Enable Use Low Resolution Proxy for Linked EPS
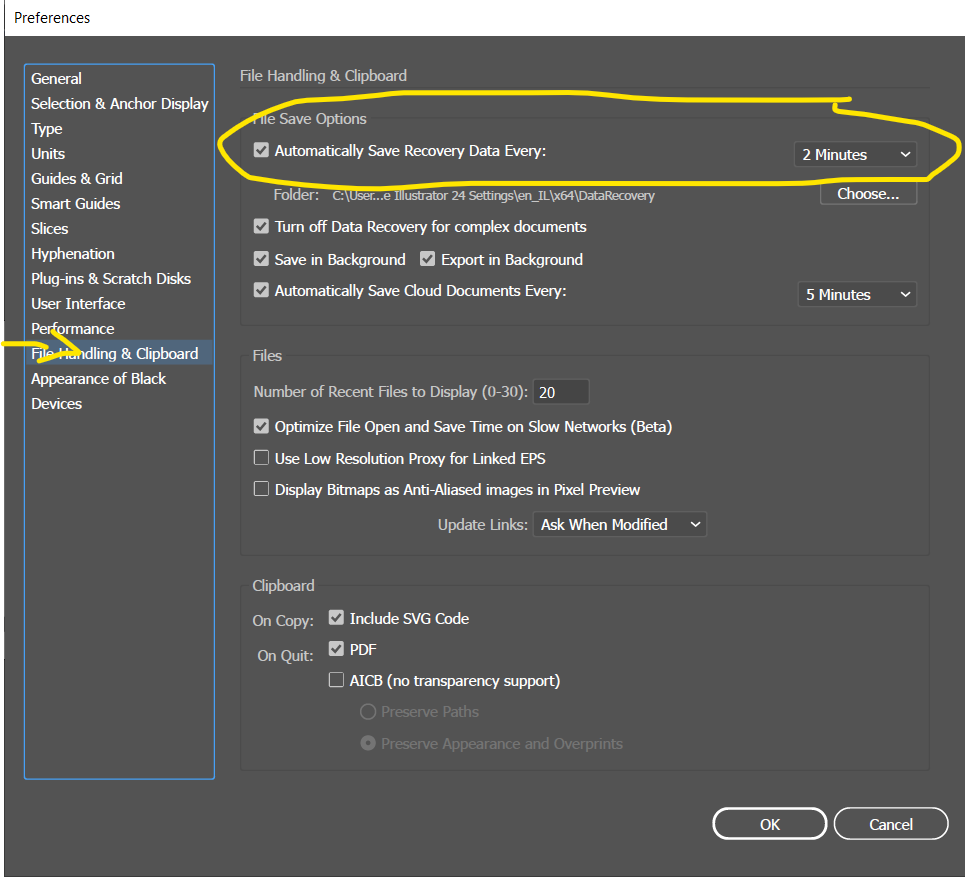 (x=262, y=459)
